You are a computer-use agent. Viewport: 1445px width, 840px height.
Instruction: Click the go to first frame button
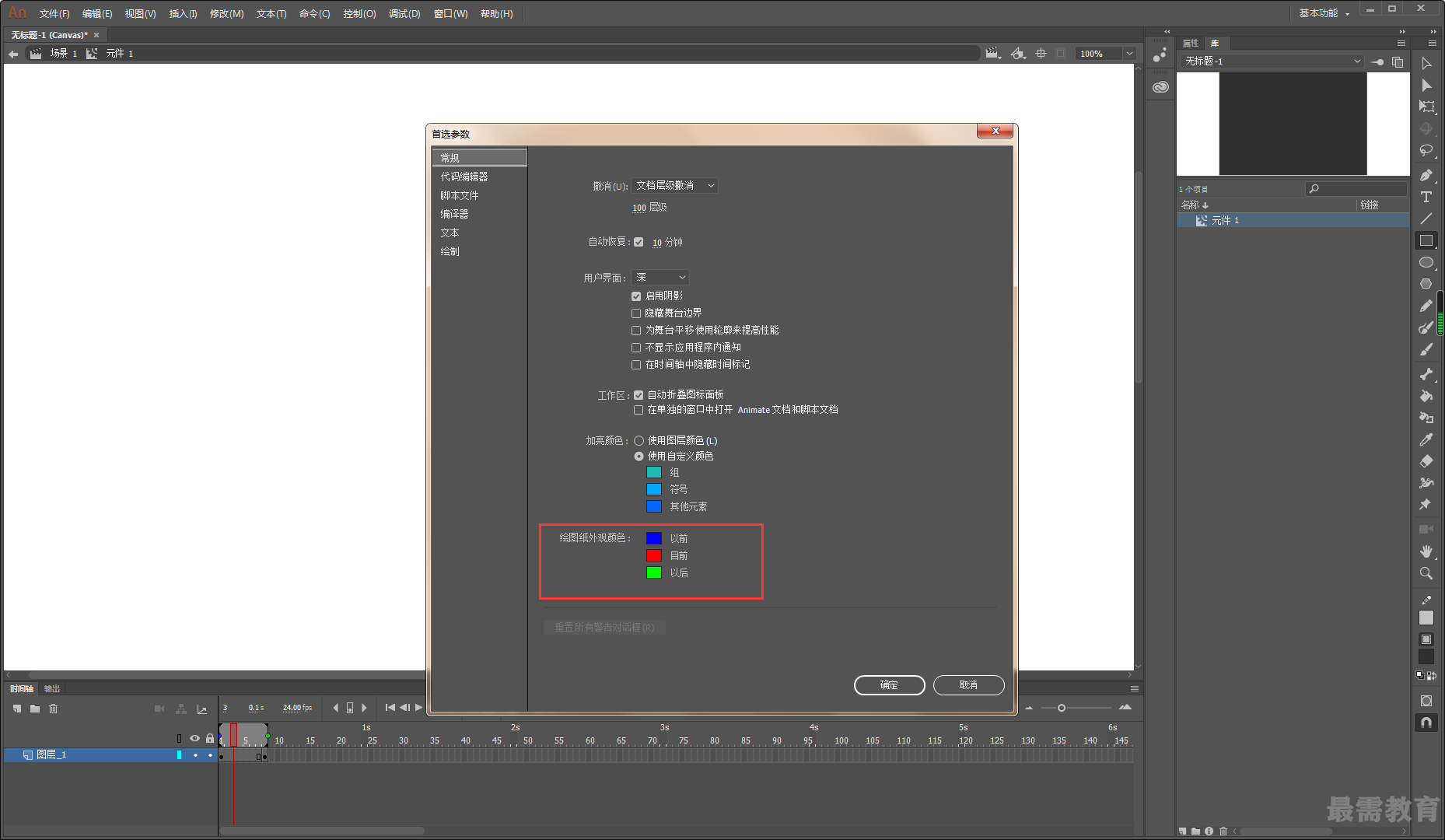pyautogui.click(x=390, y=708)
